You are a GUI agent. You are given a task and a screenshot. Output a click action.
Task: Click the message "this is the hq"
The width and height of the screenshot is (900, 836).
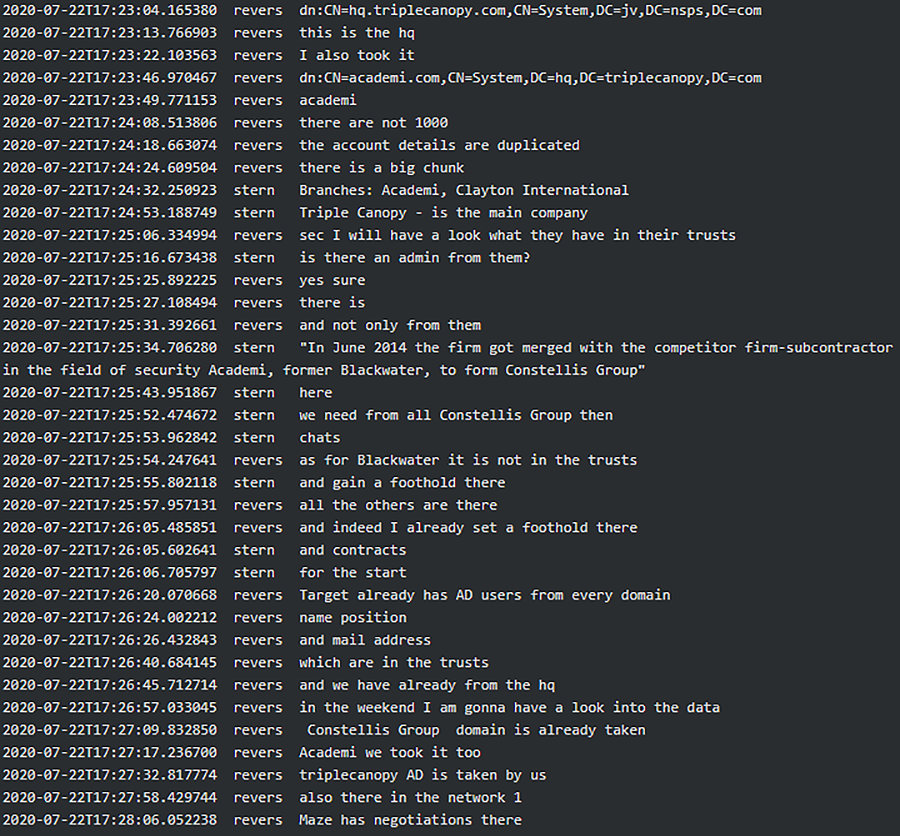pyautogui.click(x=357, y=33)
